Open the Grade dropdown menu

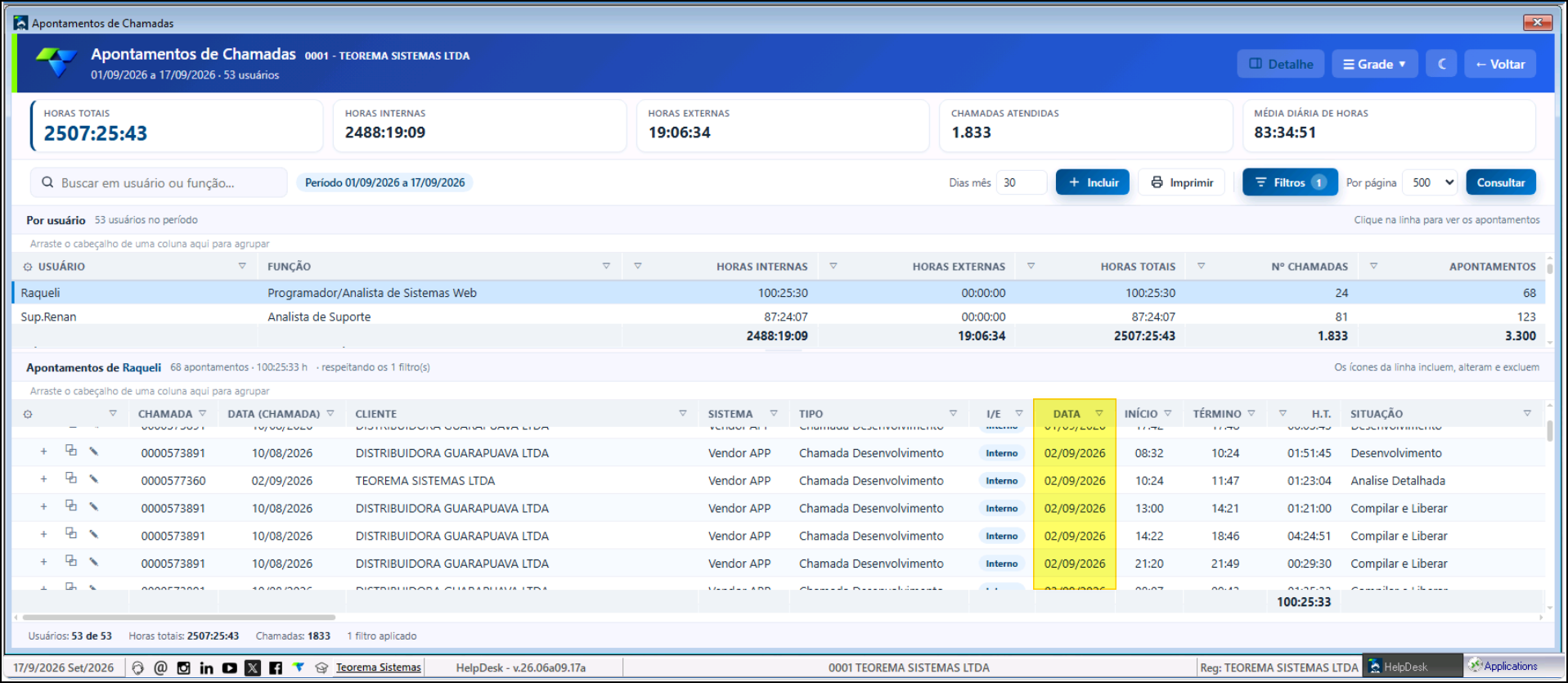[1374, 64]
